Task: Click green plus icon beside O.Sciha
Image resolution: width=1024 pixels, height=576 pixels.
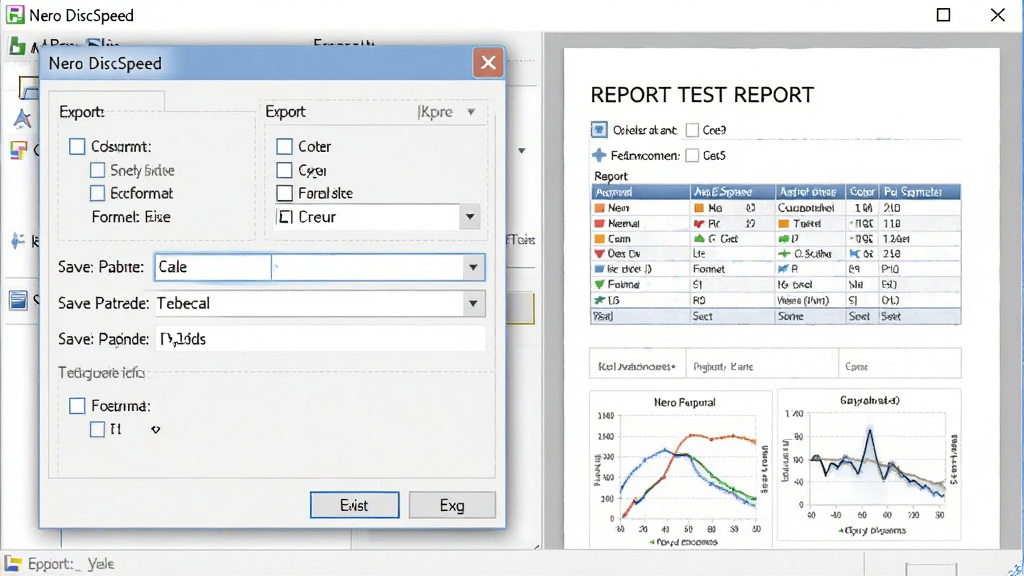Action: point(784,253)
